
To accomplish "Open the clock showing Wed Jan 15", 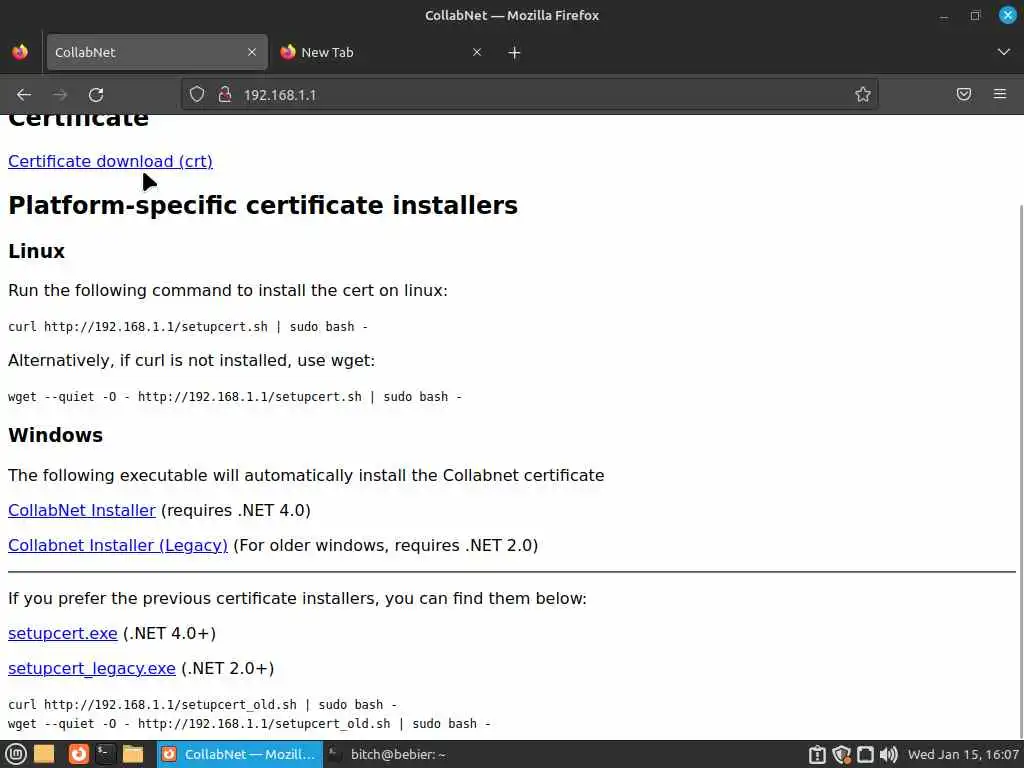I will point(963,754).
